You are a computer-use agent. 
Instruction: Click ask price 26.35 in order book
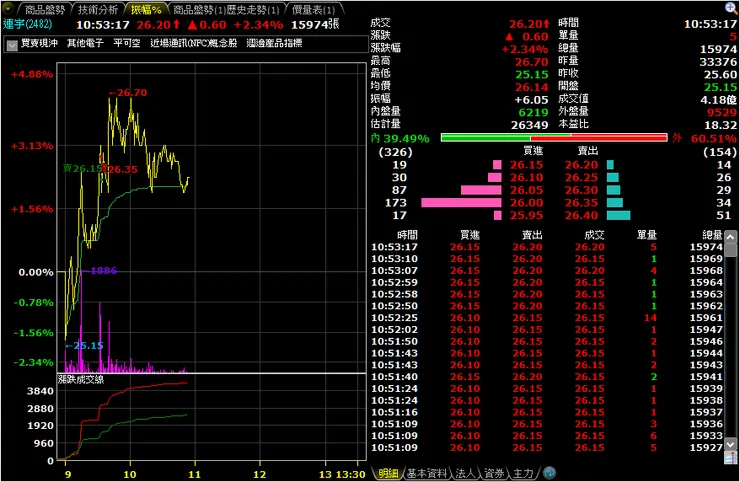[x=581, y=203]
